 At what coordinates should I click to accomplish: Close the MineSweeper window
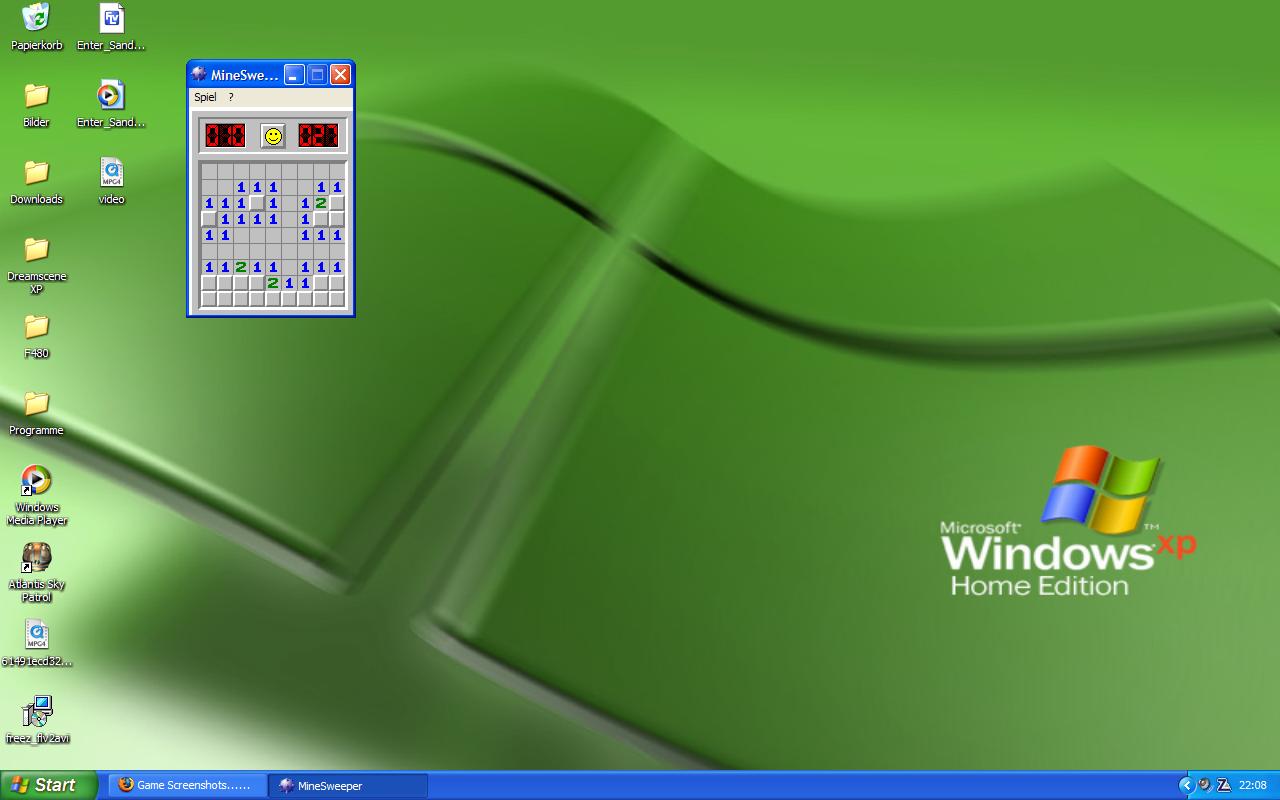[x=340, y=74]
